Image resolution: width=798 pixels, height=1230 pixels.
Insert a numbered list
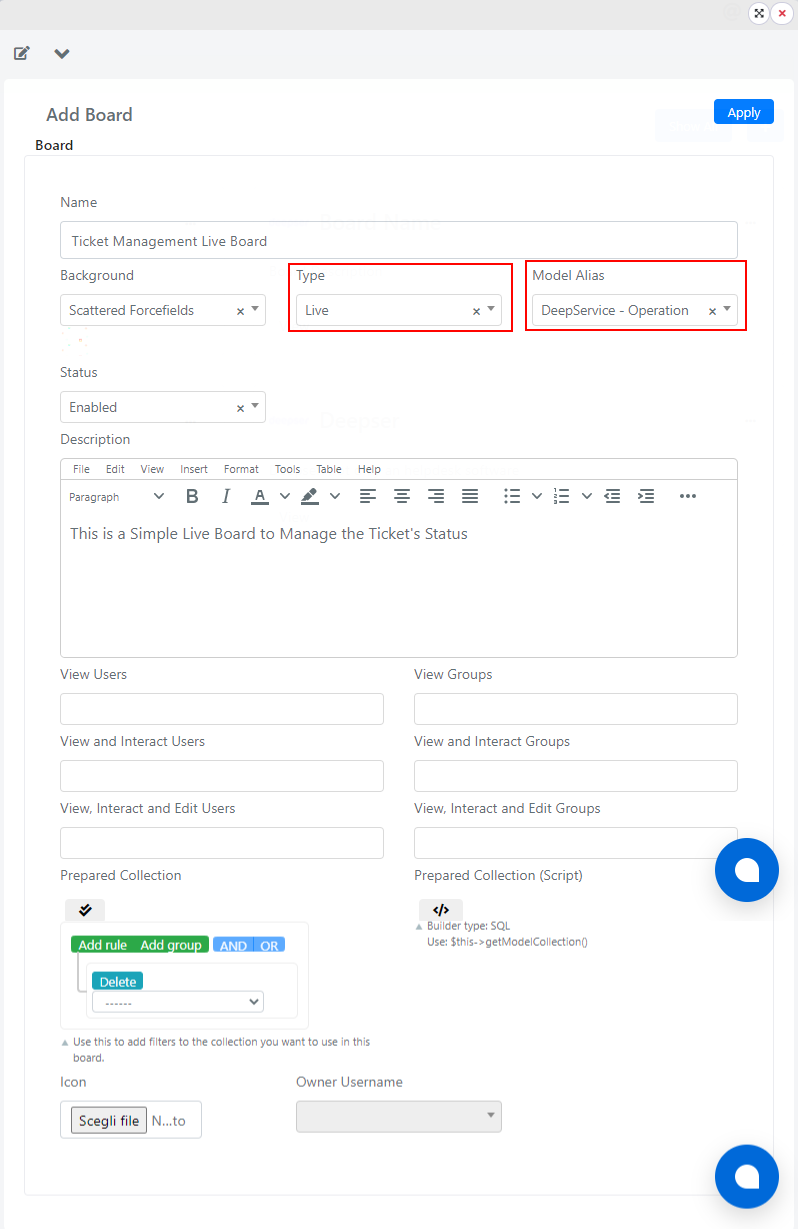pyautogui.click(x=562, y=496)
